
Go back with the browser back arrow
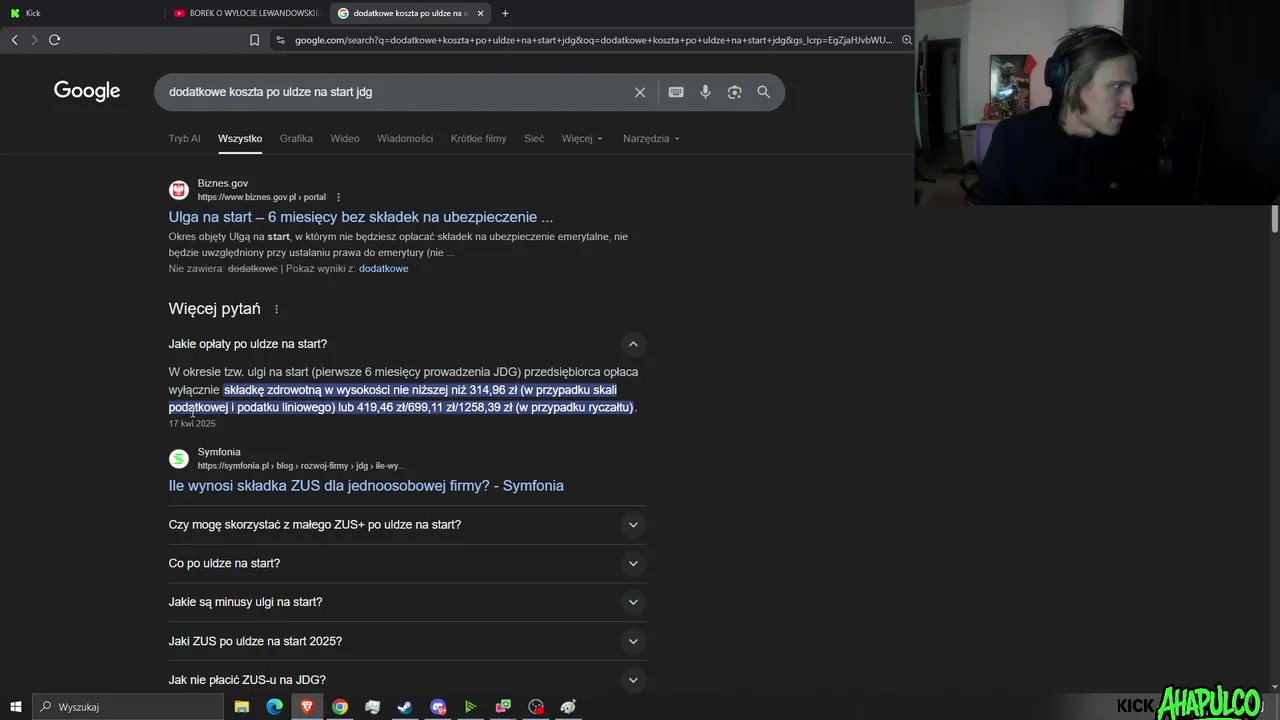point(14,40)
